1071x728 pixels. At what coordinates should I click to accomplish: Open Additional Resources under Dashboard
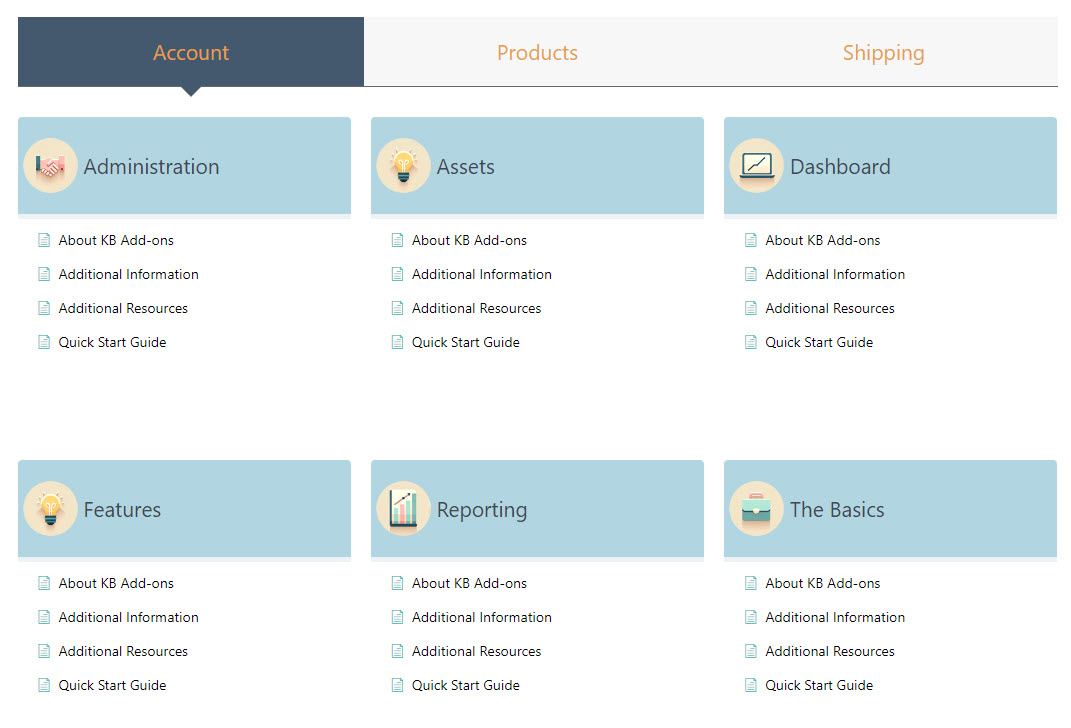(x=829, y=308)
